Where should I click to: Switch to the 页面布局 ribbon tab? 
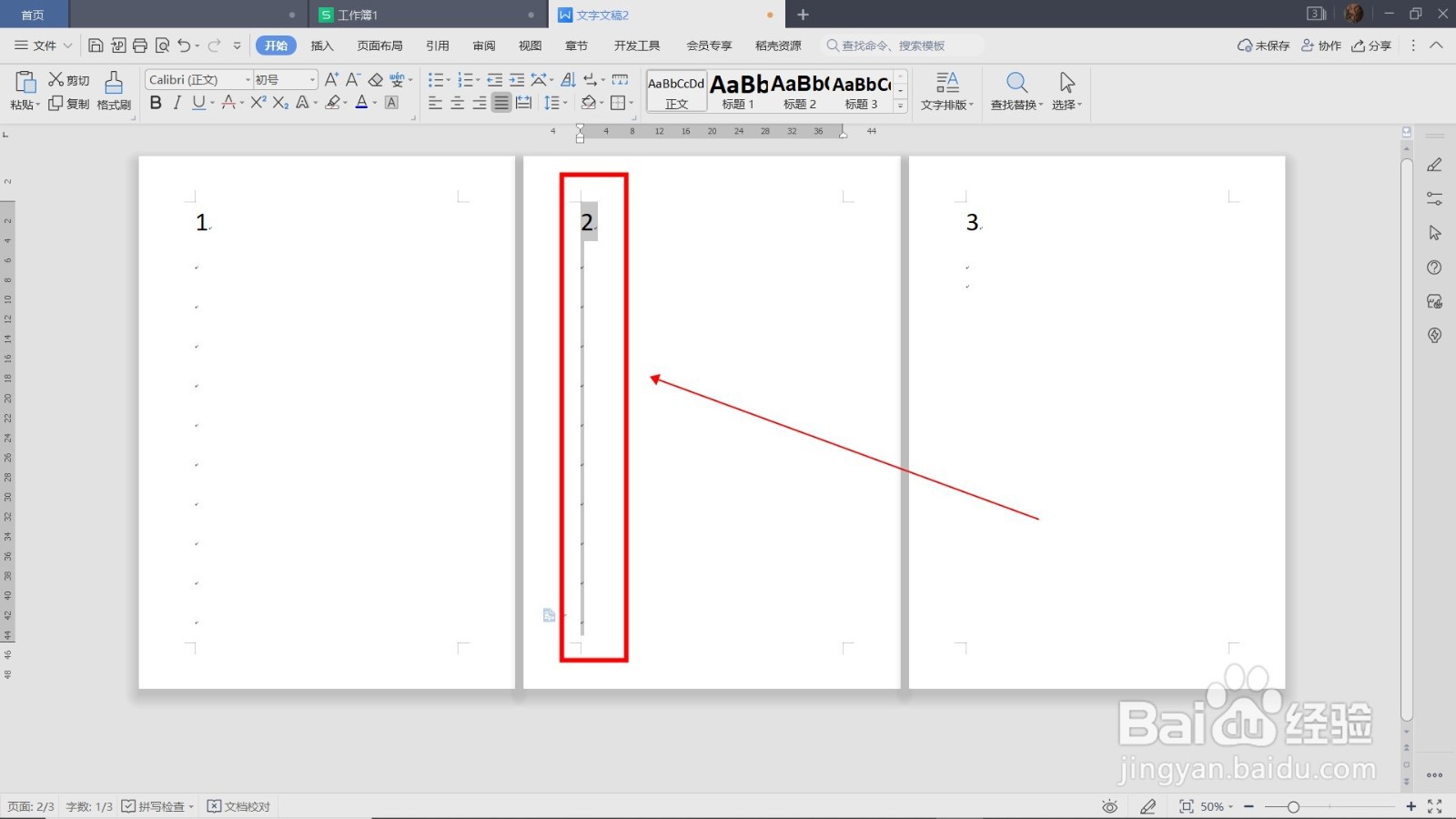(x=379, y=45)
